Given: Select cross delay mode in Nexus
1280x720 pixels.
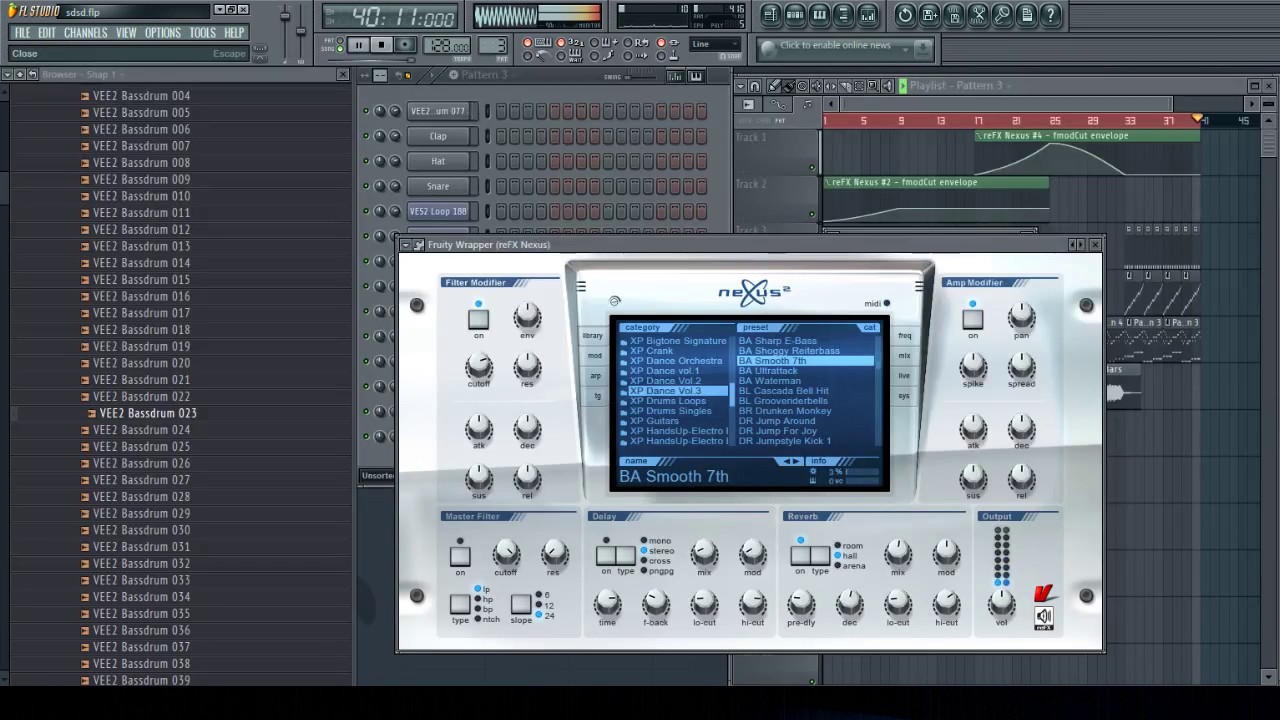Looking at the screenshot, I should pos(644,561).
